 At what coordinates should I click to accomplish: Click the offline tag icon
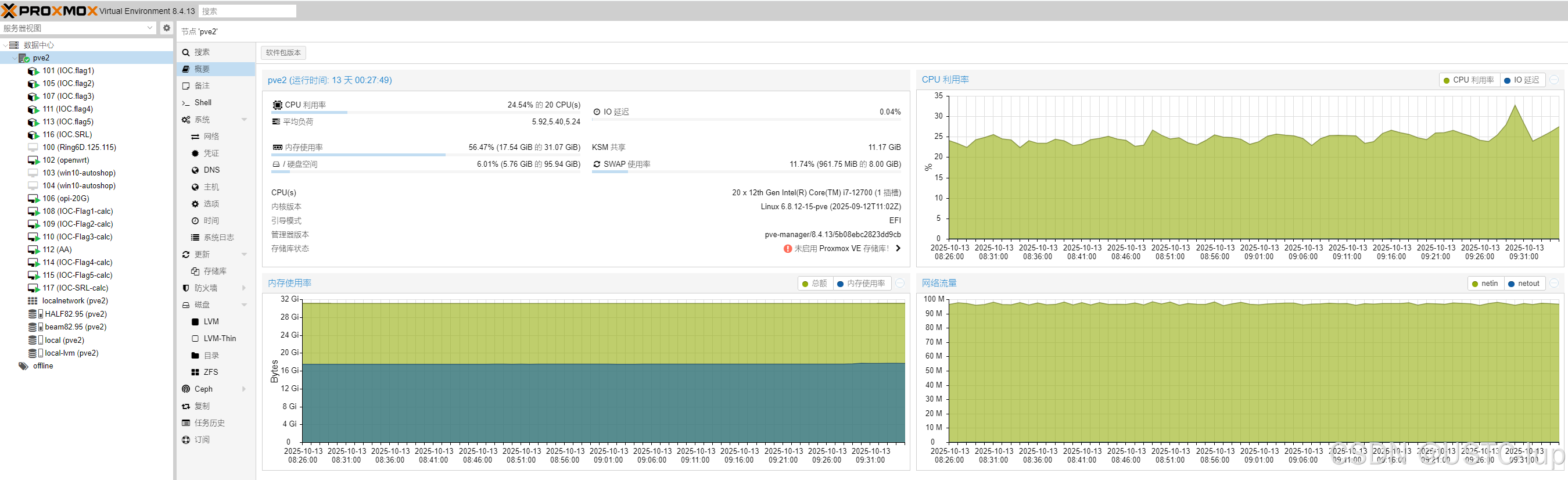click(24, 366)
